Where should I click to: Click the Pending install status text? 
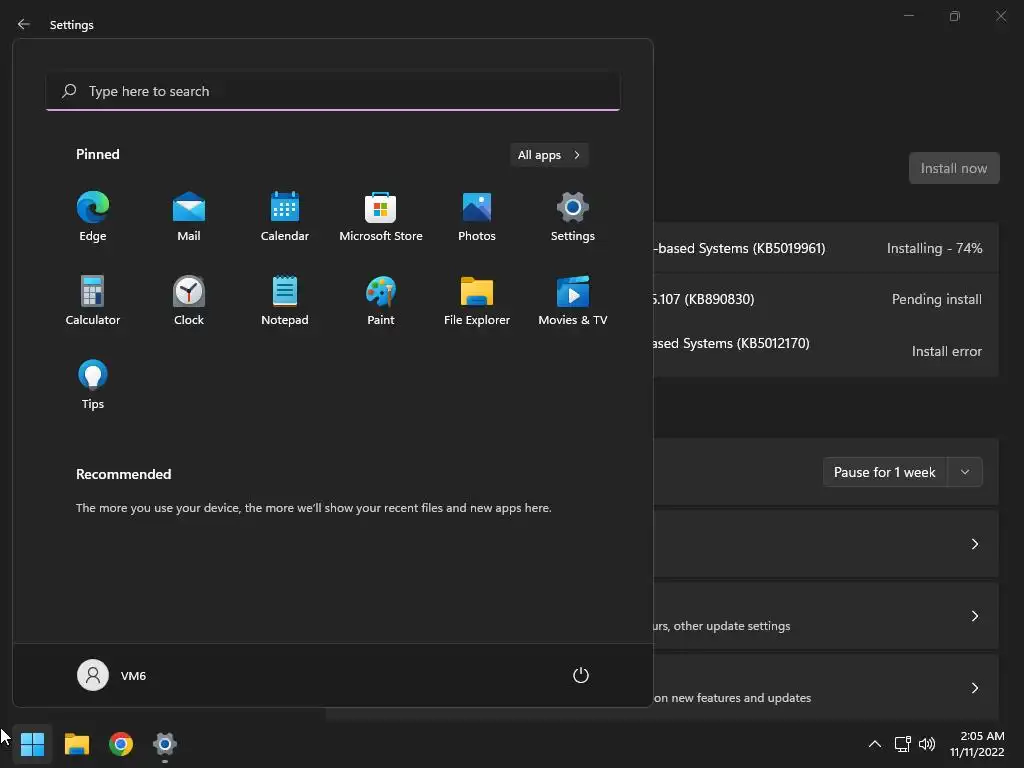[936, 299]
